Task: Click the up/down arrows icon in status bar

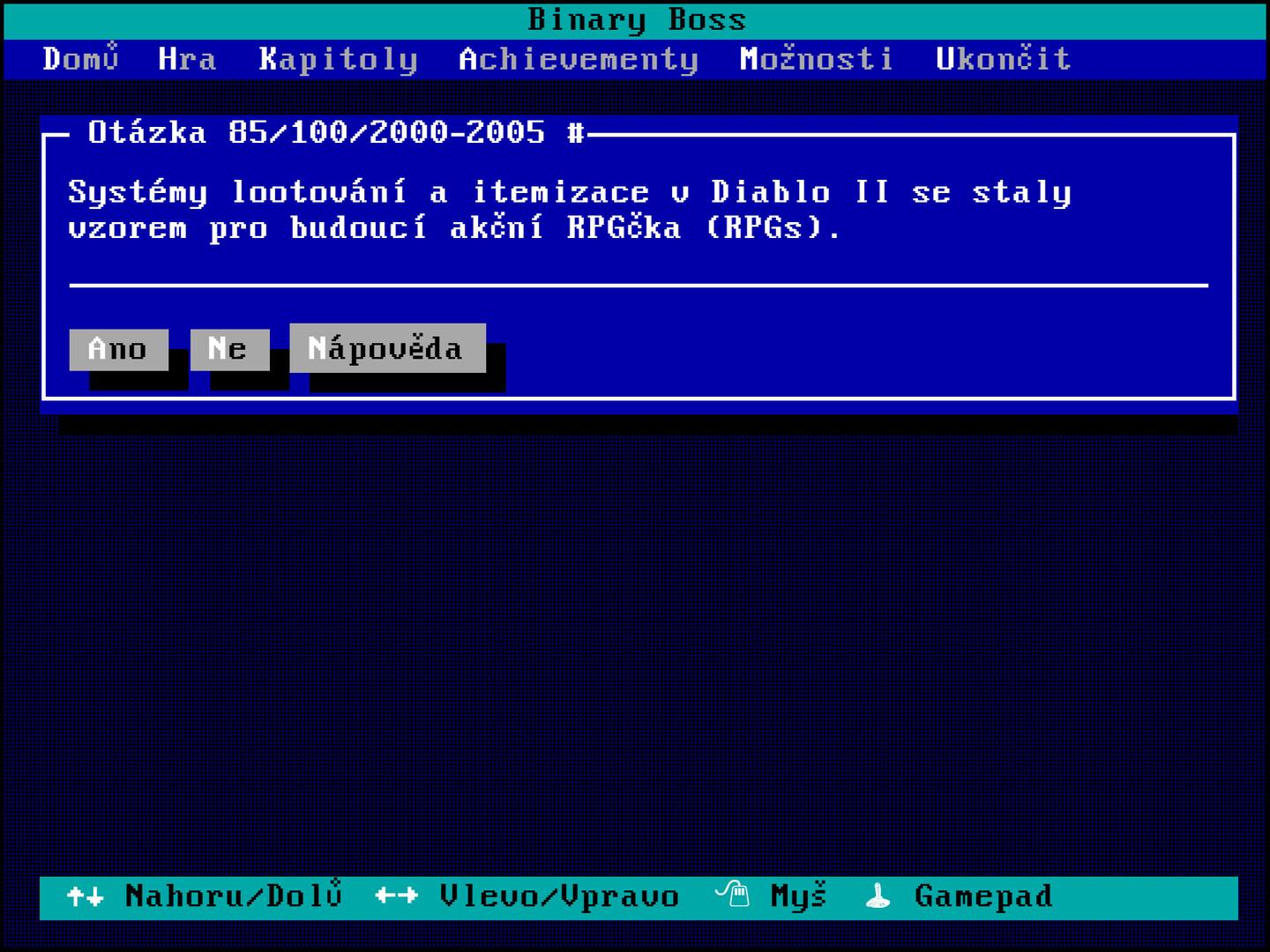Action: [86, 896]
